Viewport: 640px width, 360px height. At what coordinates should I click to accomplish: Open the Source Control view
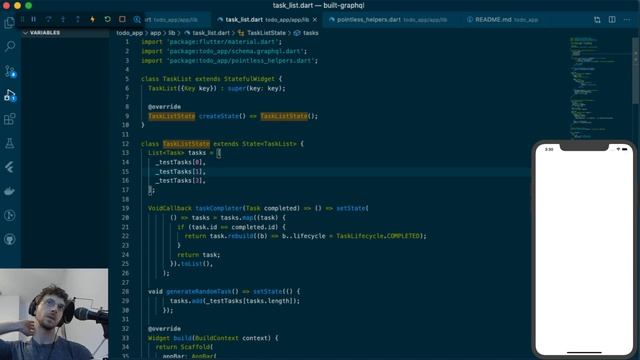(x=9, y=71)
